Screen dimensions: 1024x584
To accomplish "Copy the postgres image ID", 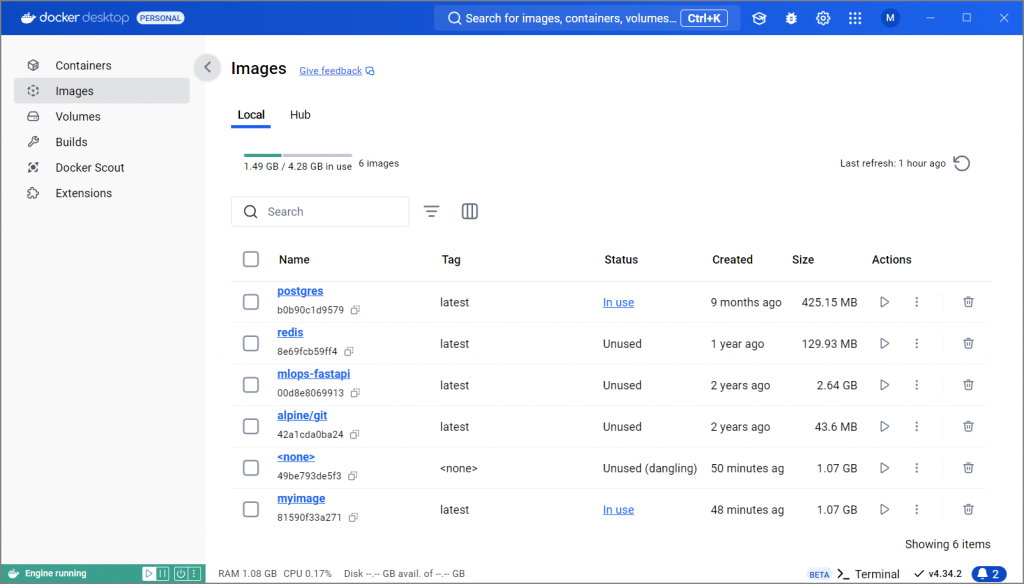I will point(355,310).
